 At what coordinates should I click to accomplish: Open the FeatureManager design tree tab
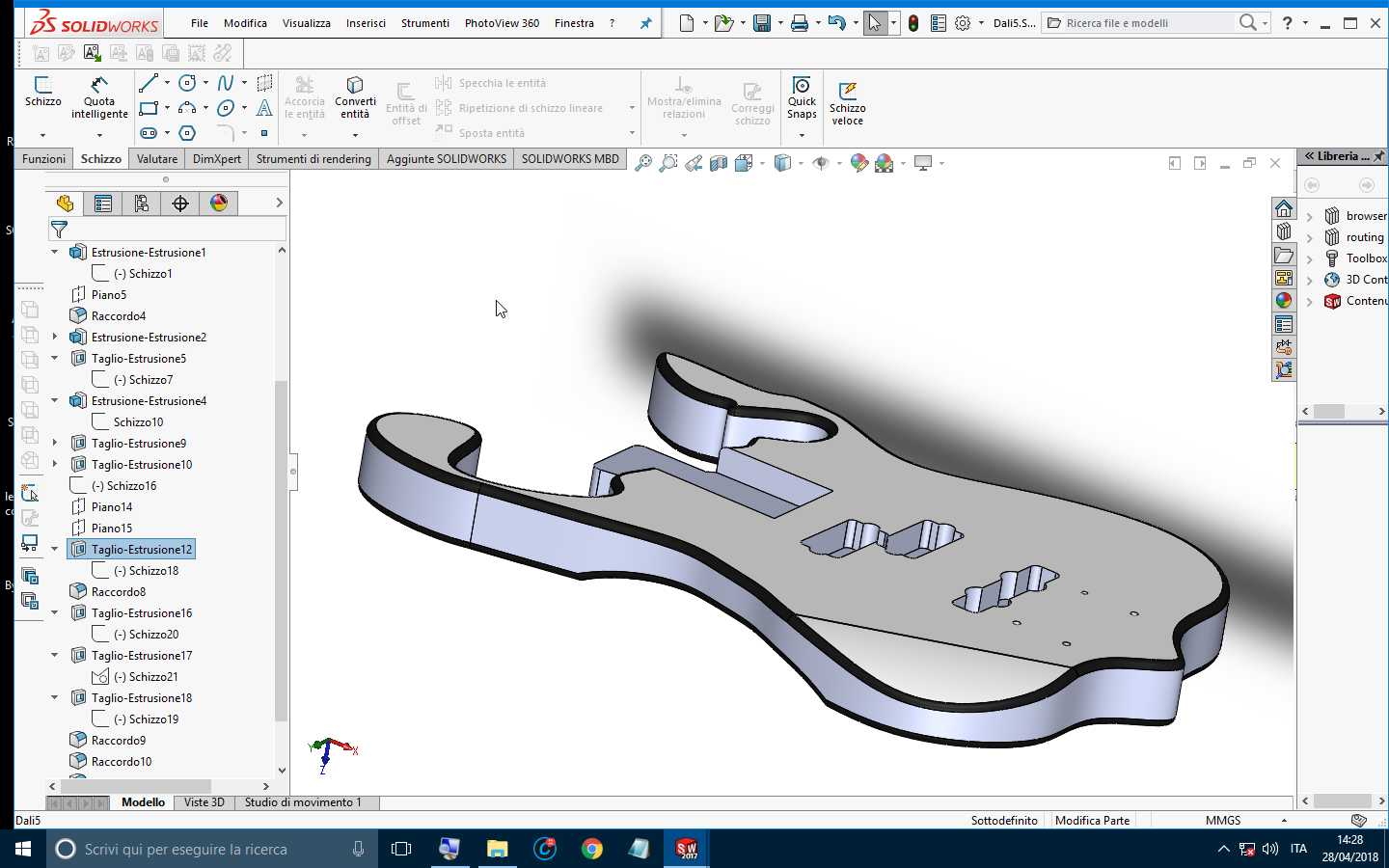click(x=65, y=203)
